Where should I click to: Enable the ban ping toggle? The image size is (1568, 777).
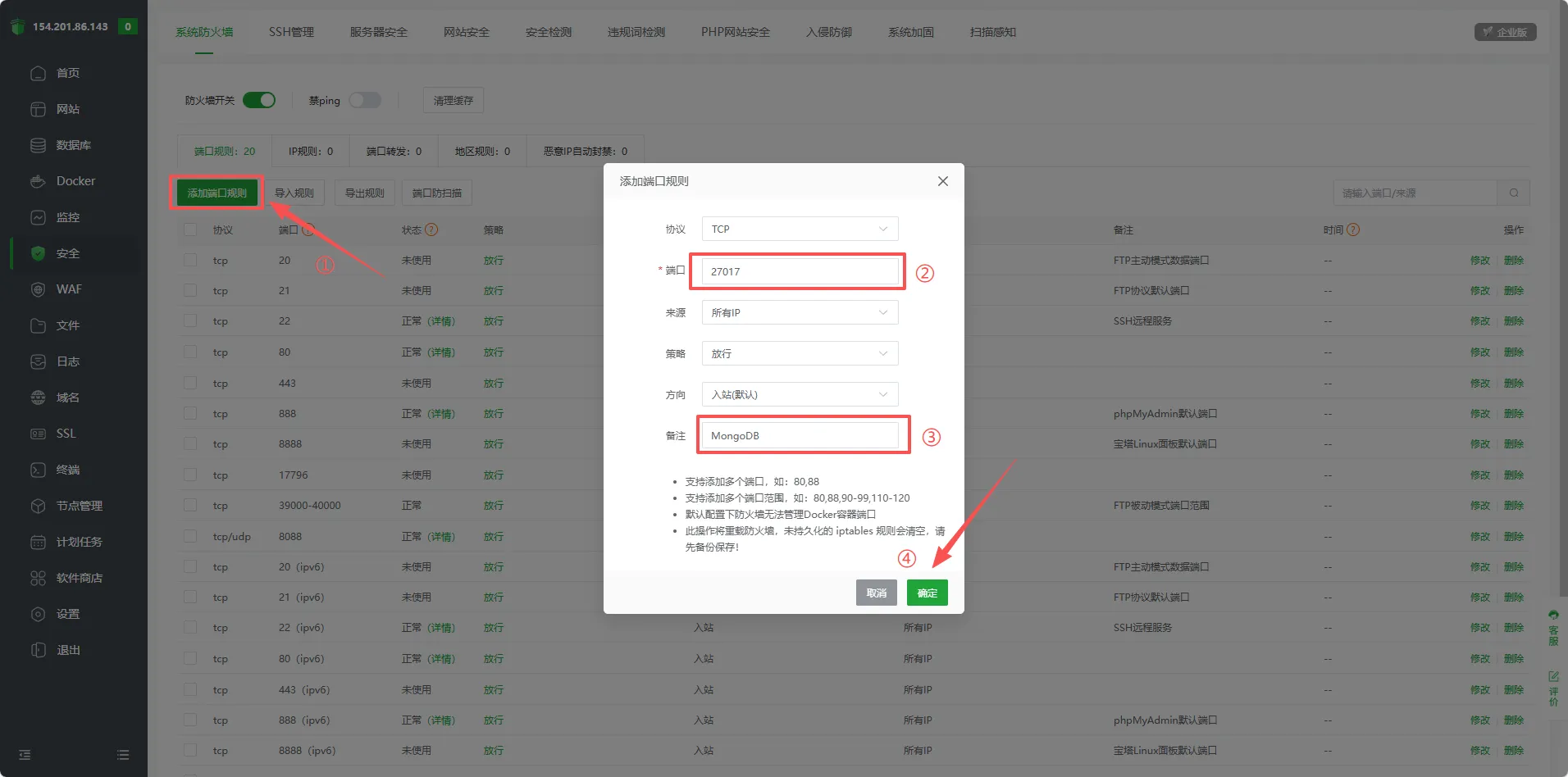click(365, 100)
